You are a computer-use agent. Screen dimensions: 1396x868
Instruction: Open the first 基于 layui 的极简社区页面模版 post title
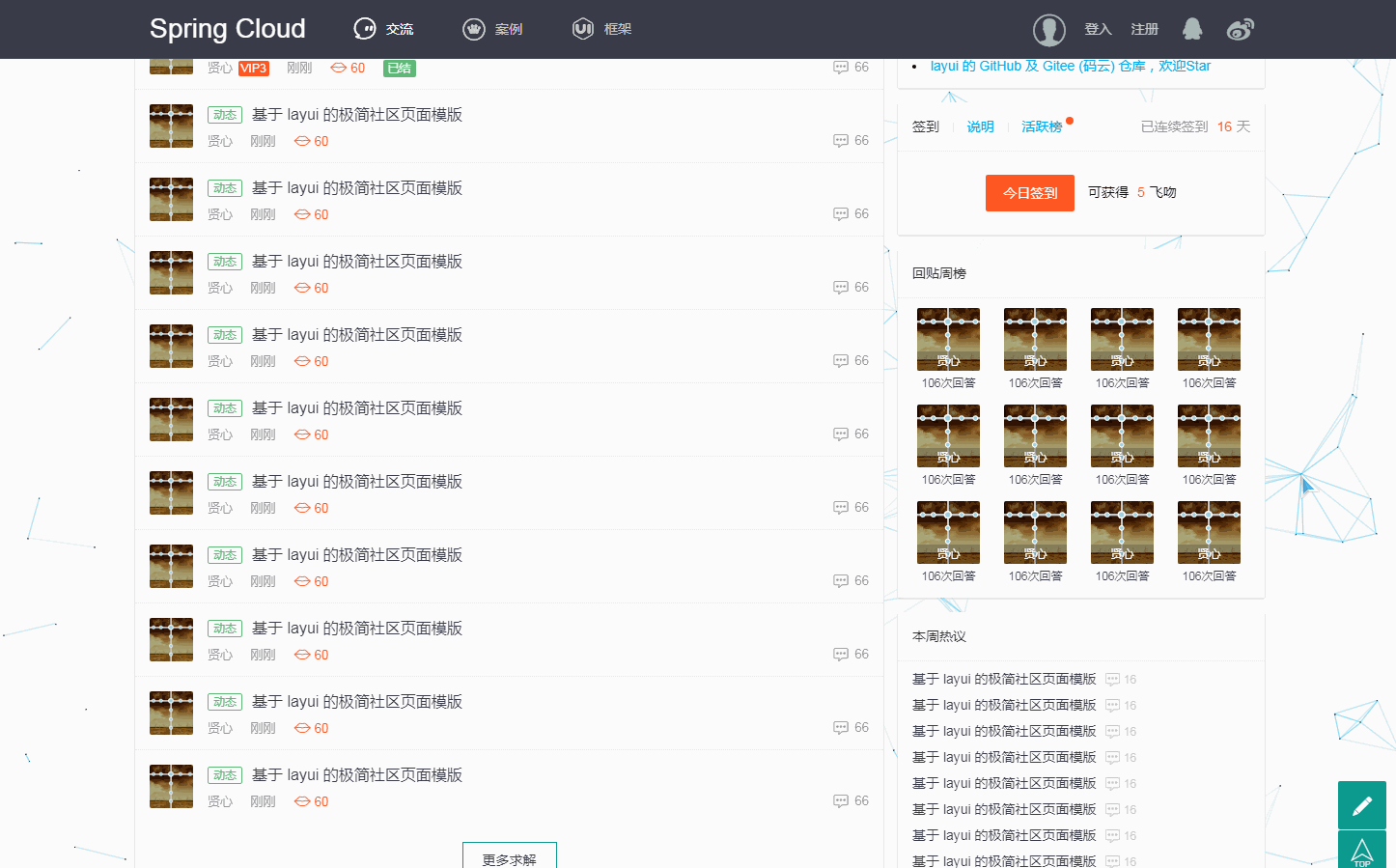click(x=357, y=115)
